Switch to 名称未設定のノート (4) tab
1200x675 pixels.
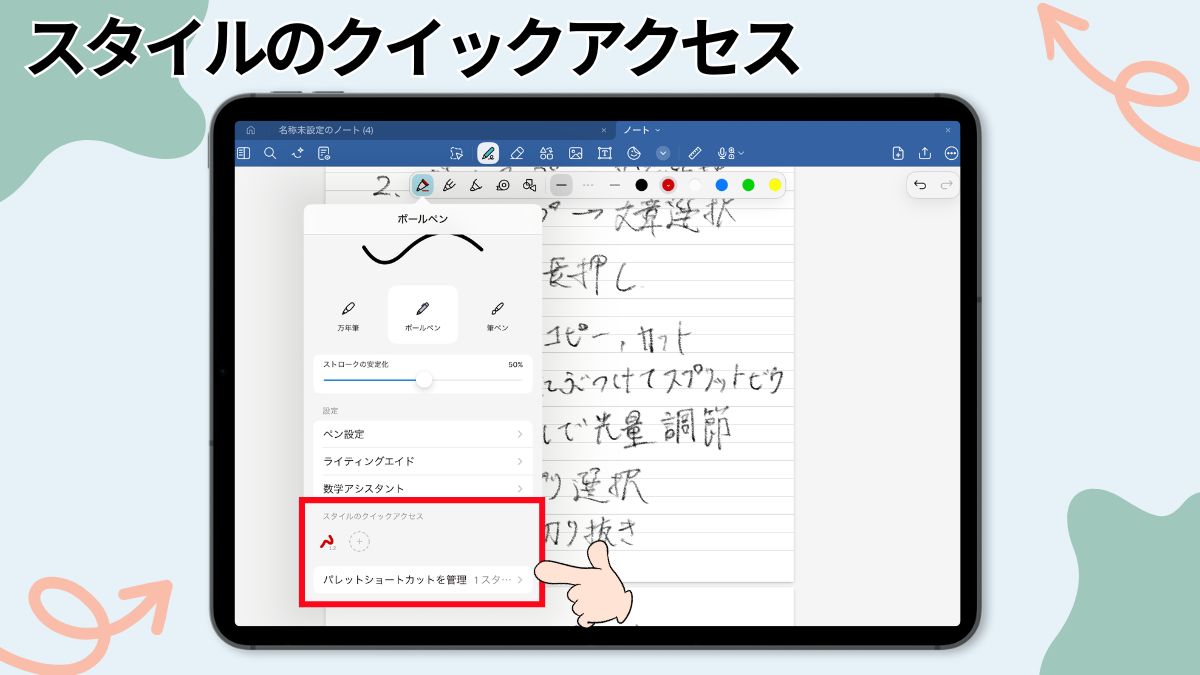(x=326, y=130)
